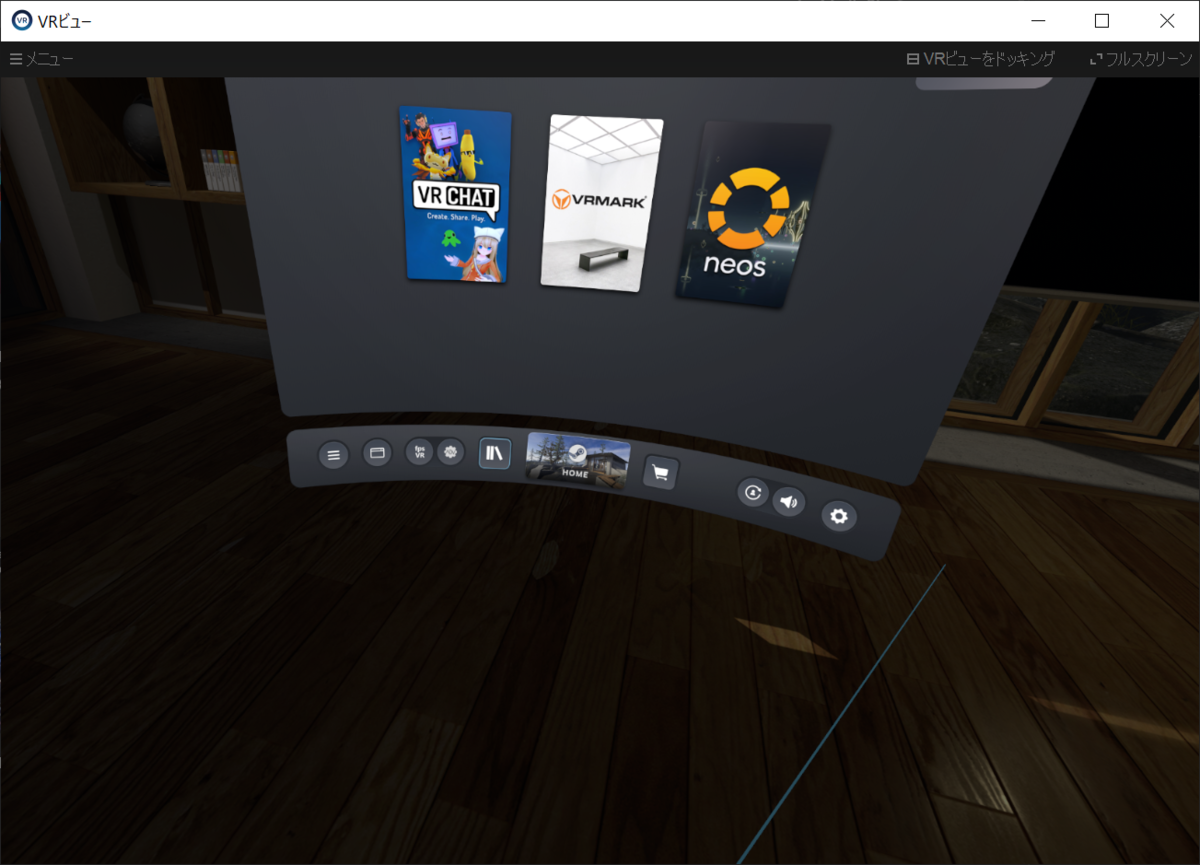
Task: Select the Library books icon
Action: point(495,453)
